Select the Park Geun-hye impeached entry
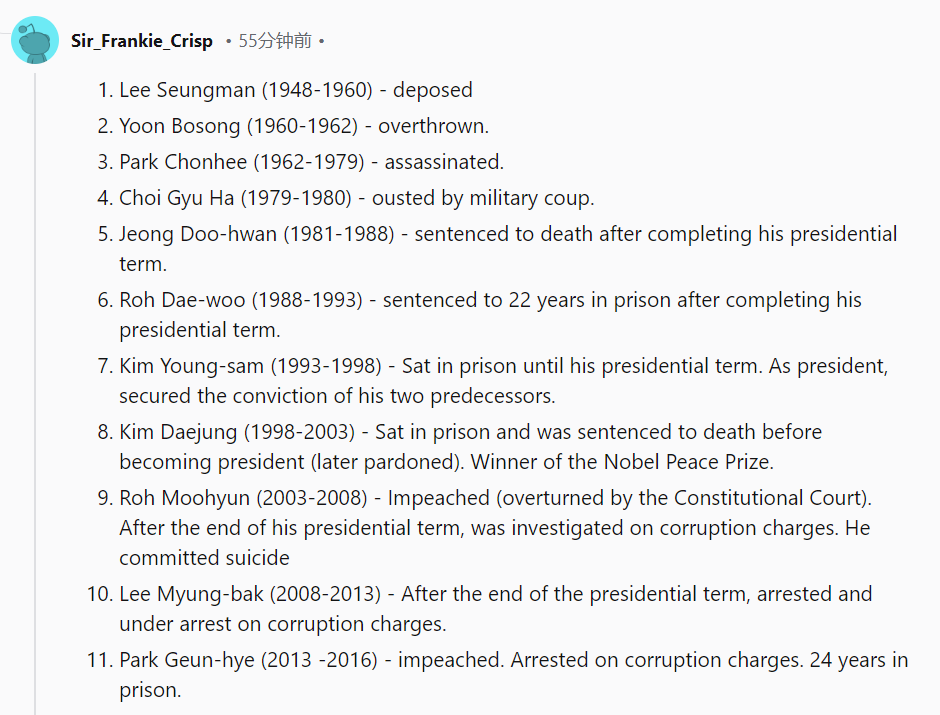 [498, 675]
